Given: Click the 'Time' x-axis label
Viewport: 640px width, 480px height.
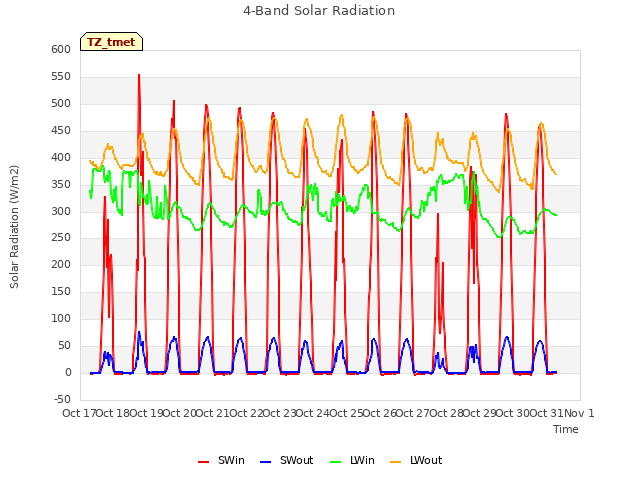Looking at the screenshot, I should pyautogui.click(x=566, y=429).
